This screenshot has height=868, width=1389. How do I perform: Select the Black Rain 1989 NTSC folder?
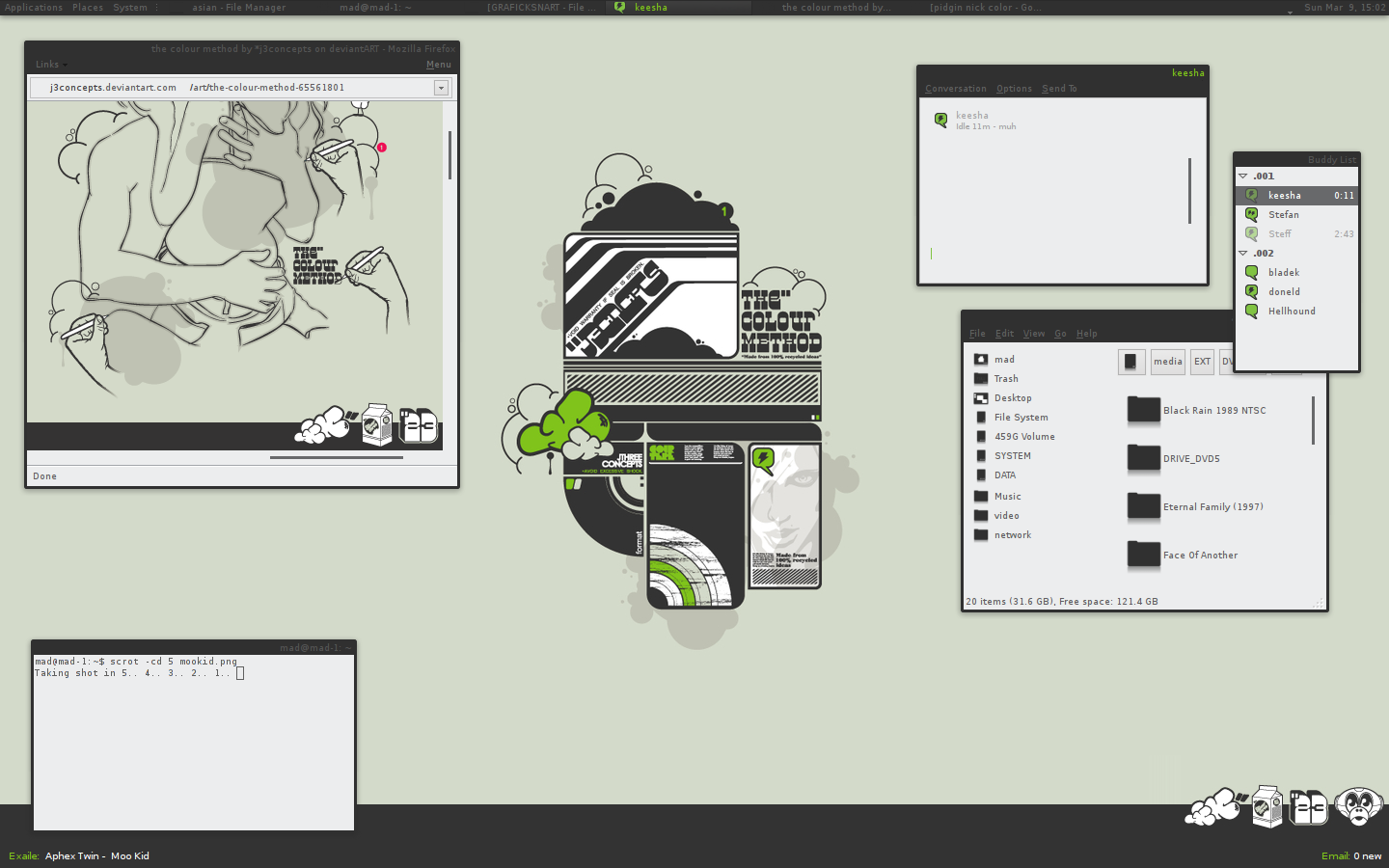click(1197, 411)
